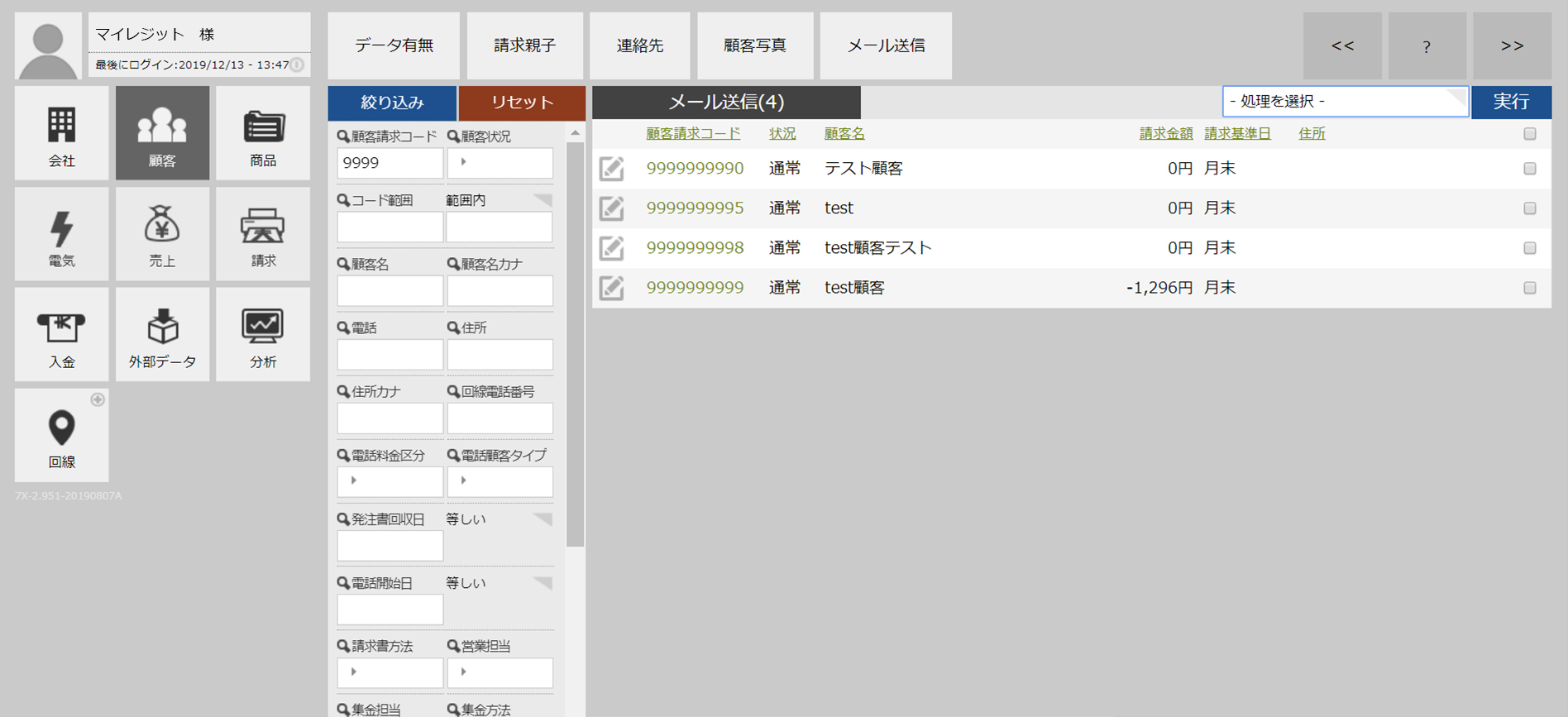Expand the 営業担当 dropdown
The width and height of the screenshot is (1568, 717).
(x=500, y=673)
